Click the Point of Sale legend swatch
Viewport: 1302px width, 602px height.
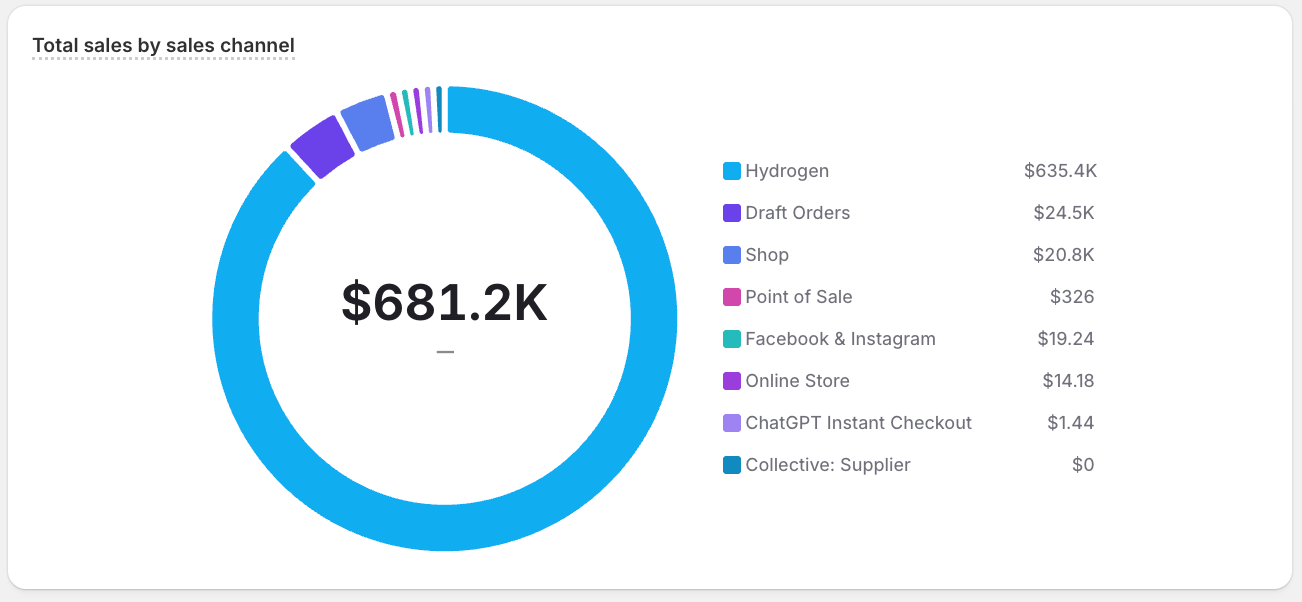(732, 297)
